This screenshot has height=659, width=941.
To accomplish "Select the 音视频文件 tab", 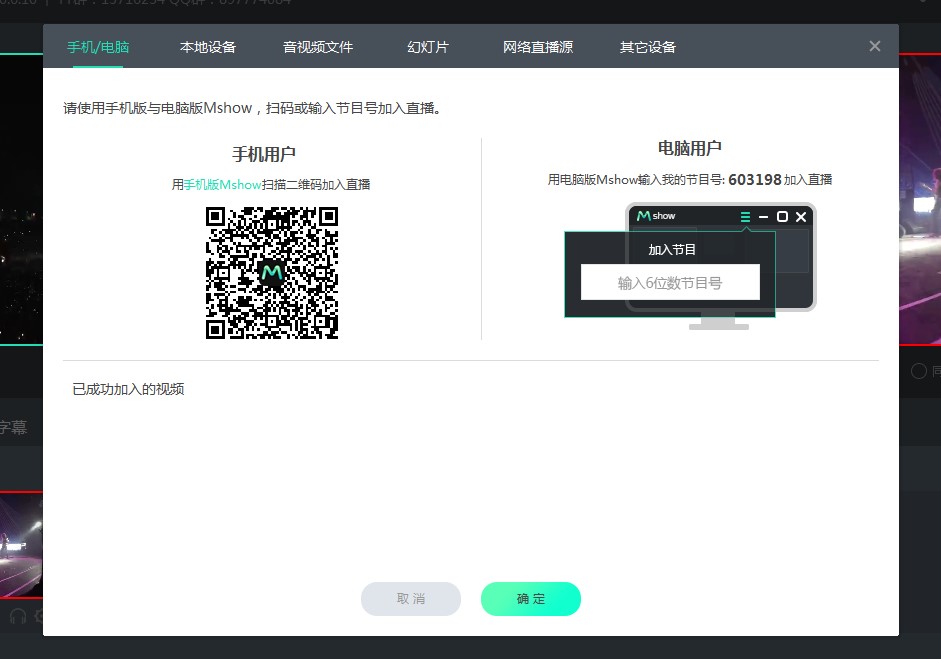I will (317, 47).
